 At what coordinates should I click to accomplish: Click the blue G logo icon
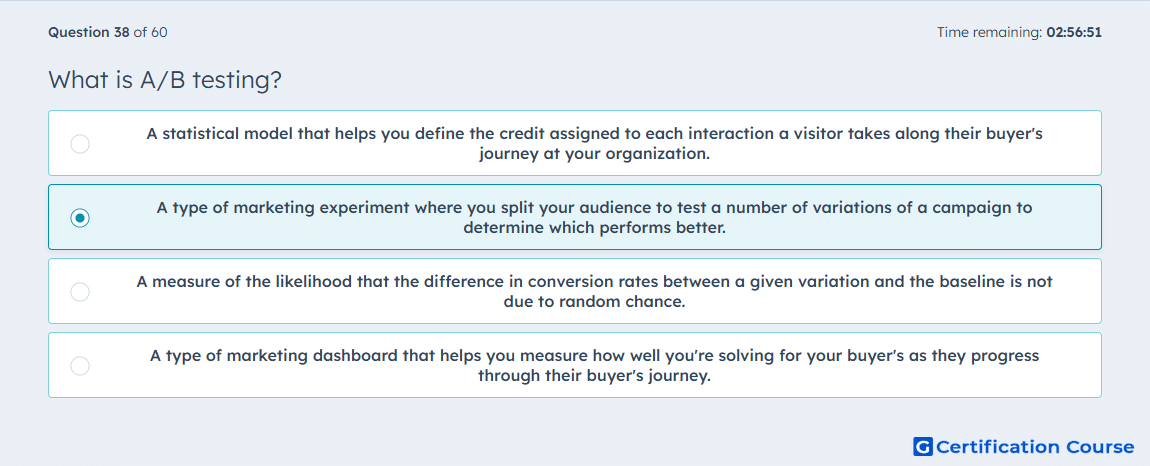coord(923,446)
